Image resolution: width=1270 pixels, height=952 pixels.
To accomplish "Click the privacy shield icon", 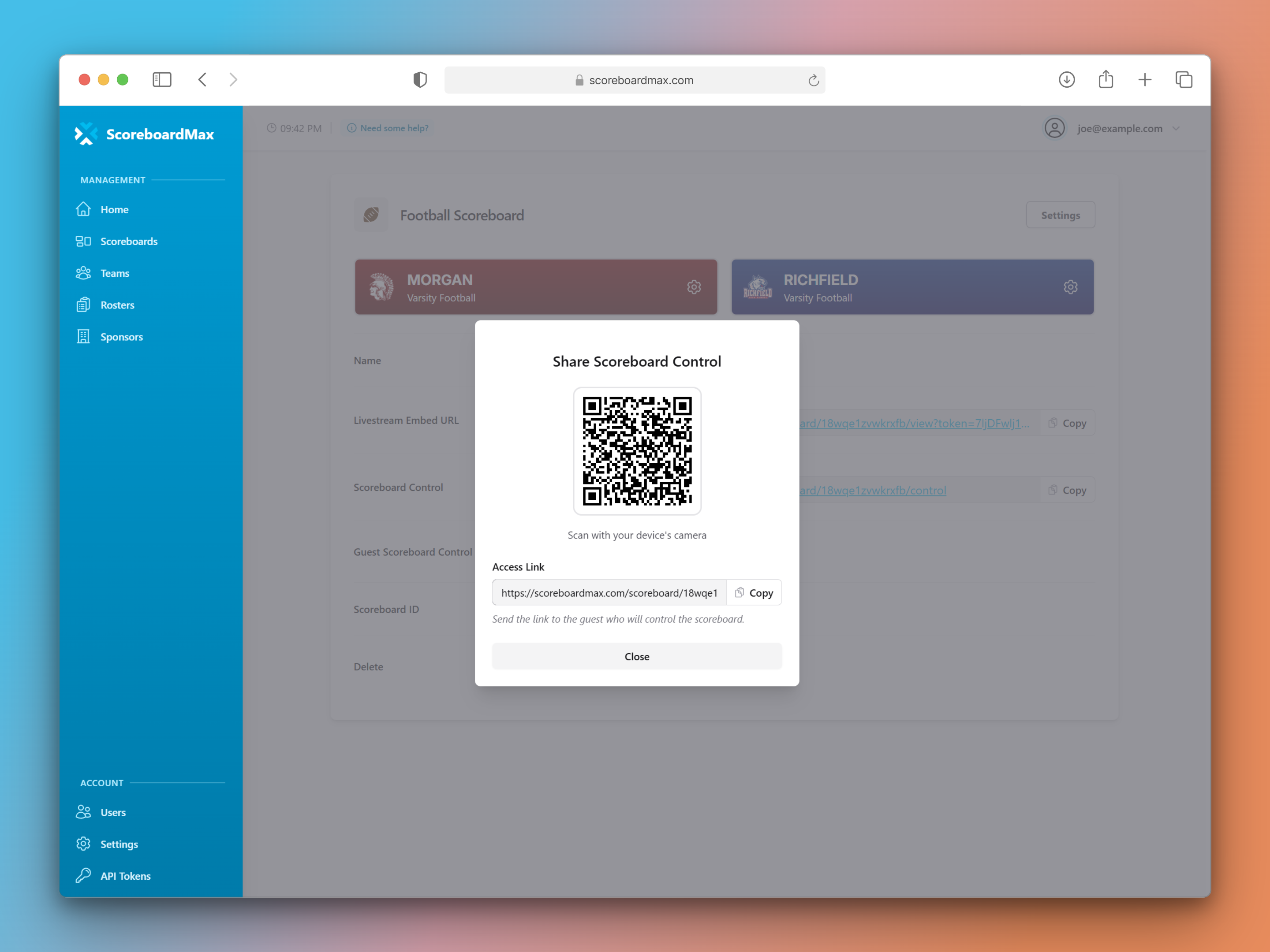I will click(x=420, y=80).
